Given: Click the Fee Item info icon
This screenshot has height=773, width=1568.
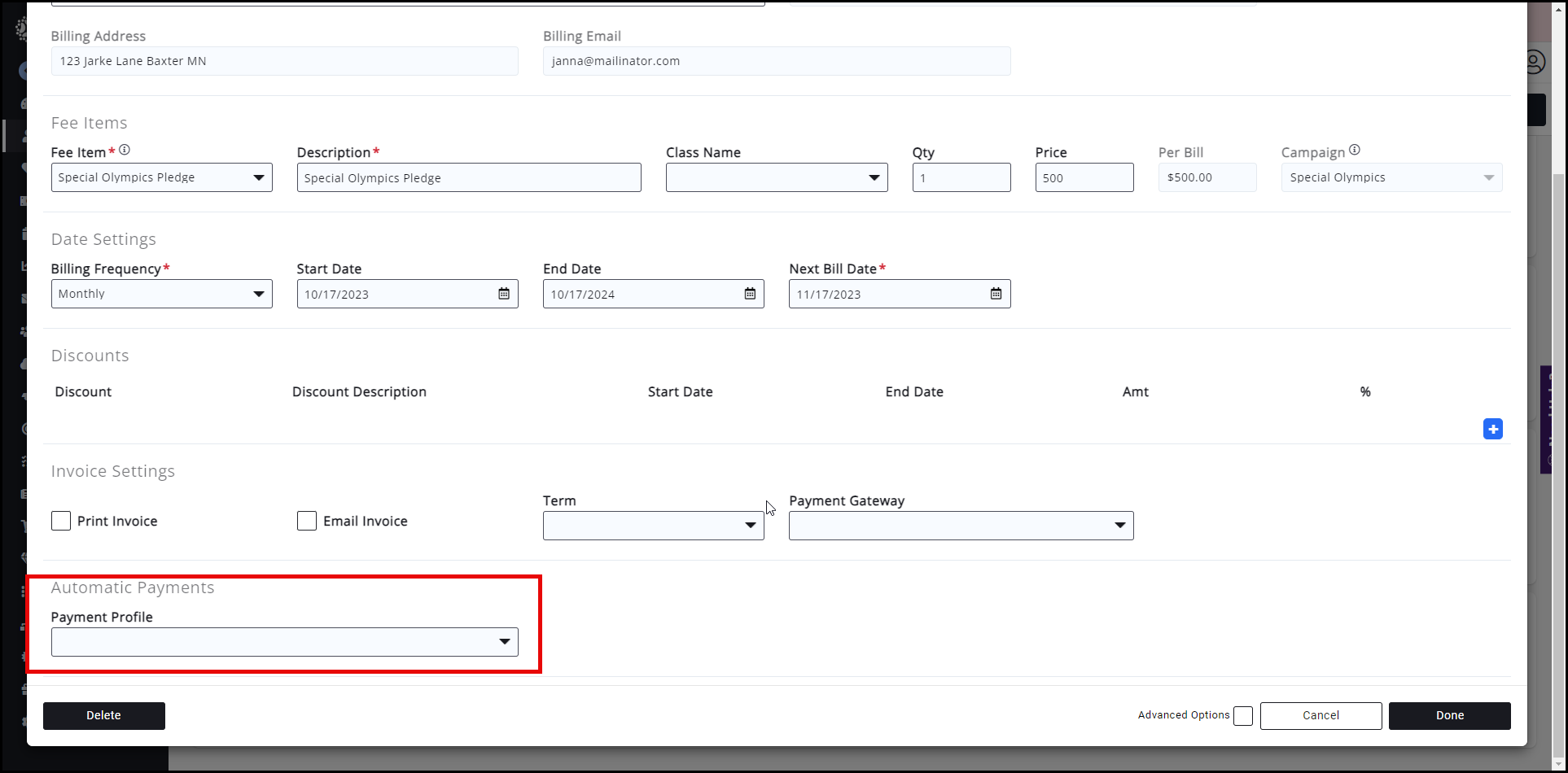Looking at the screenshot, I should pyautogui.click(x=125, y=151).
